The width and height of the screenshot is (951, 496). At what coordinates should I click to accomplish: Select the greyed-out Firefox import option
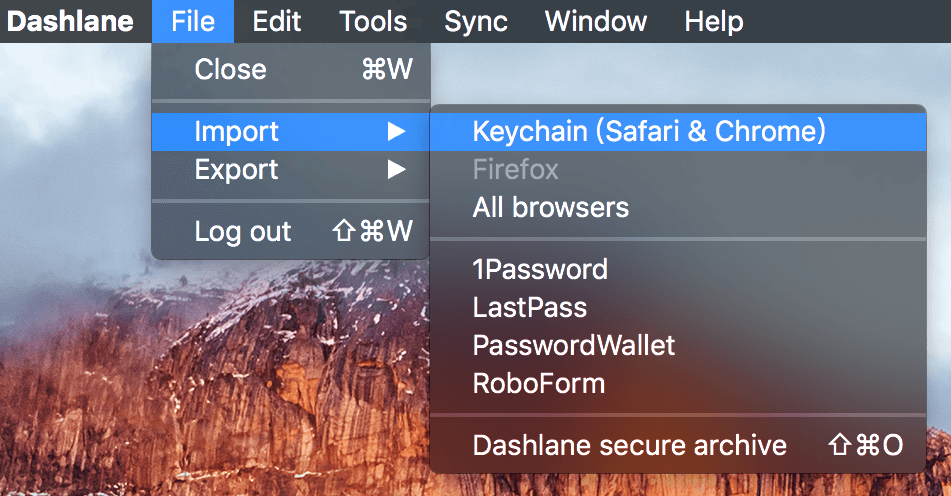click(x=678, y=169)
